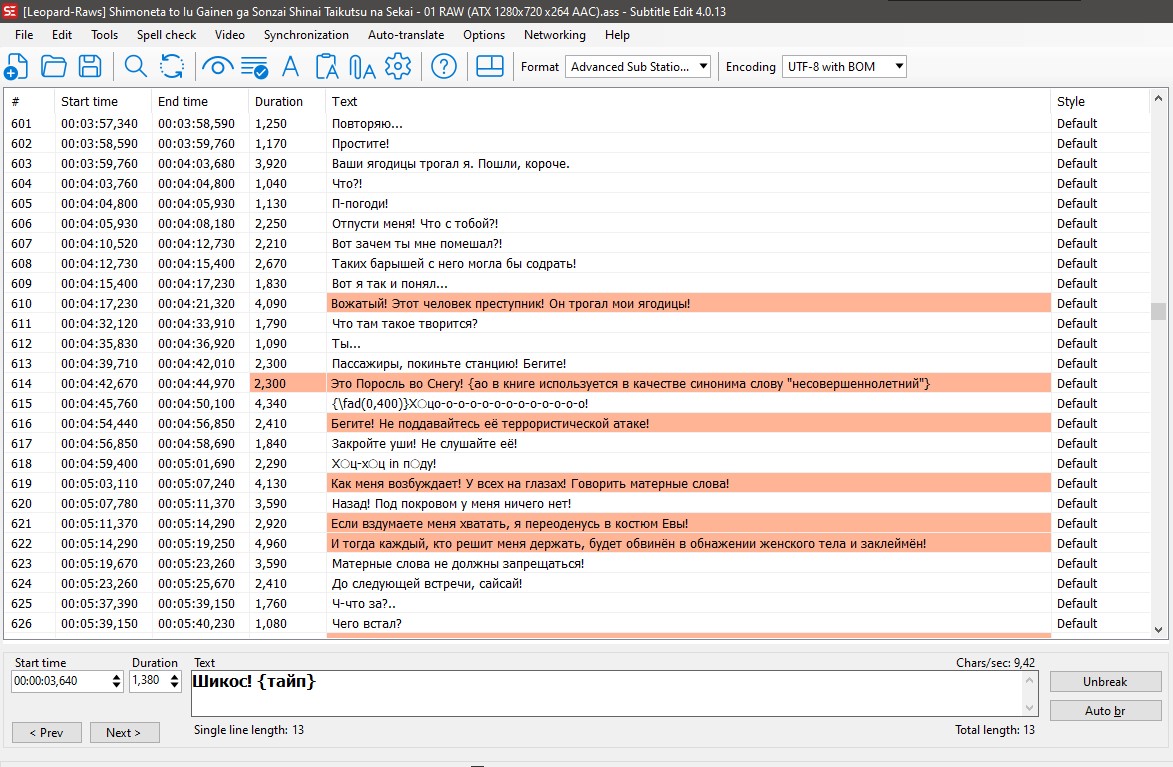This screenshot has width=1173, height=767.
Task: Click the Help question mark icon
Action: 443,67
